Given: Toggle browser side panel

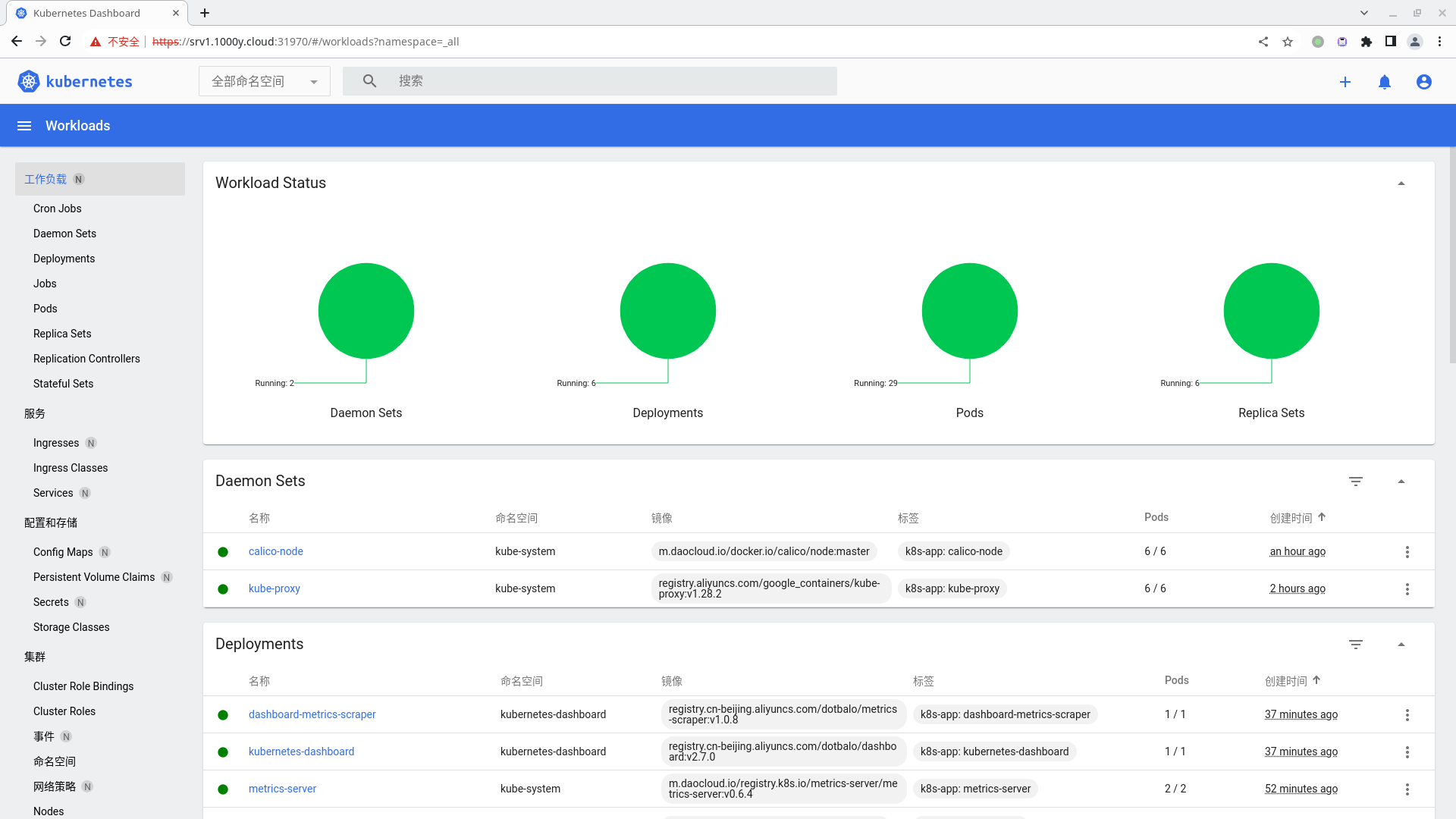Looking at the screenshot, I should point(1391,42).
